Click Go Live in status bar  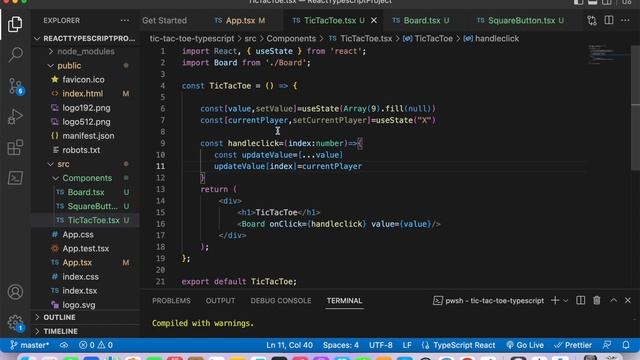525,345
